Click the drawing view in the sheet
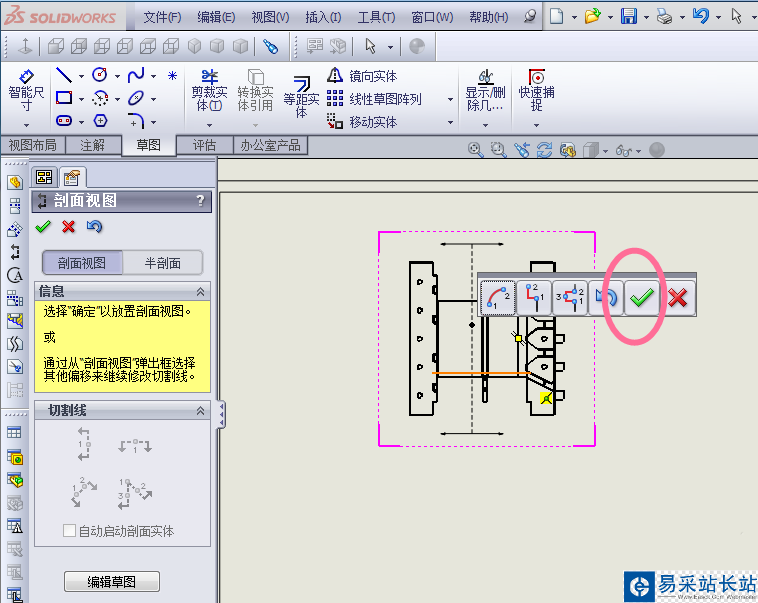 pyautogui.click(x=486, y=338)
